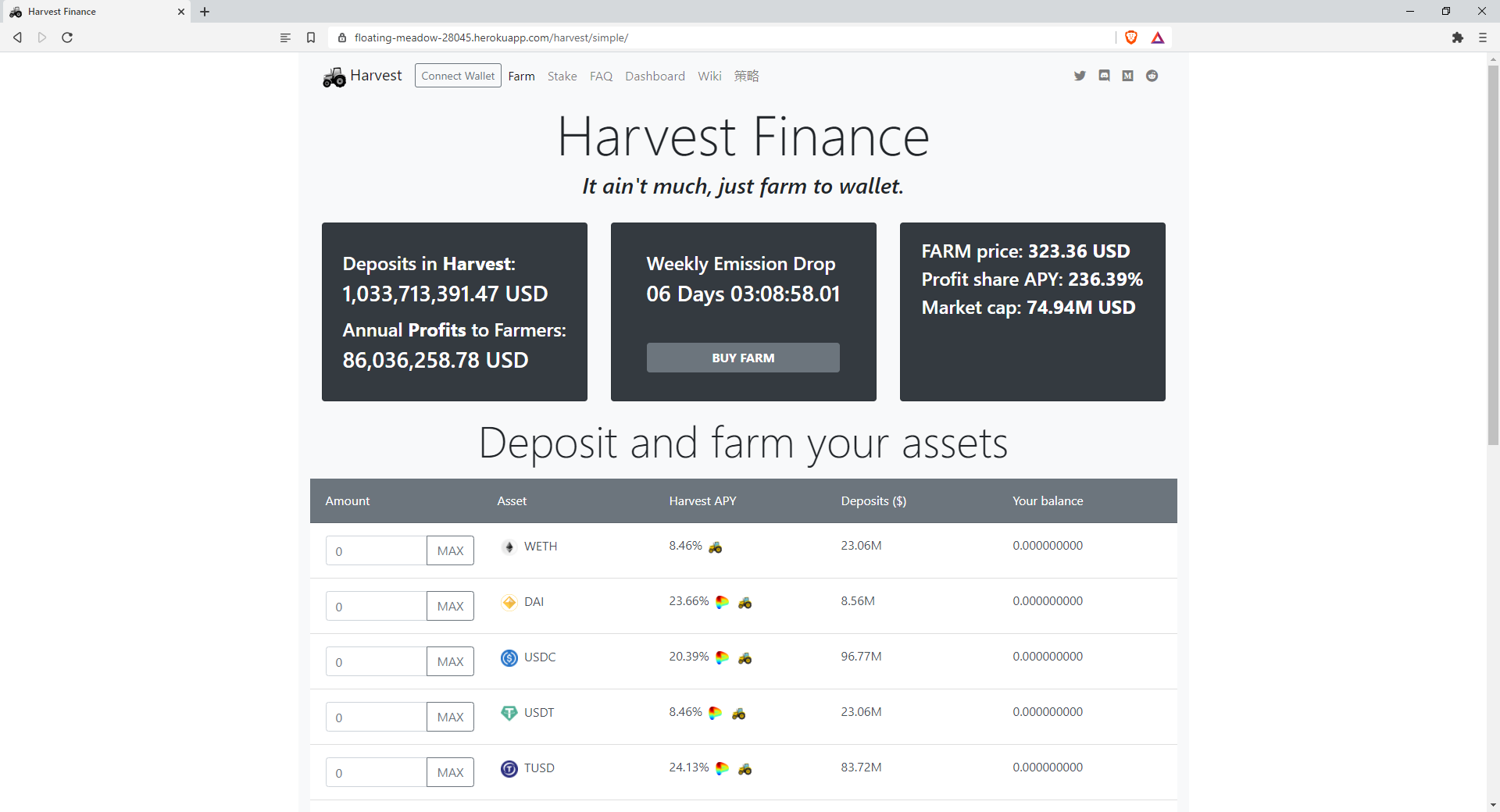Click the page vertical scrollbar thumb
1500x812 pixels.
(1493, 255)
